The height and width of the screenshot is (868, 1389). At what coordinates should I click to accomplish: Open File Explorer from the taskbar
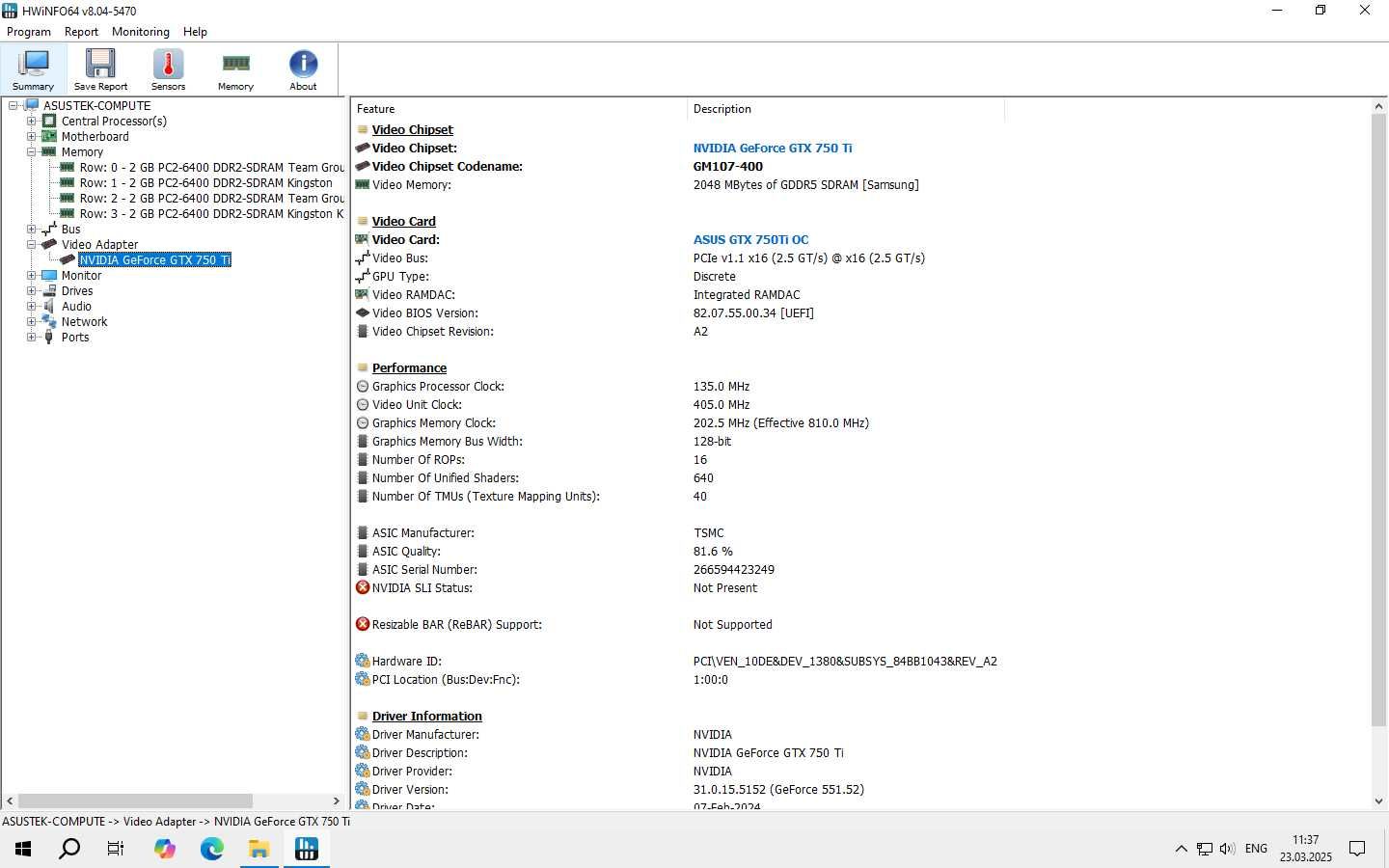(x=259, y=849)
